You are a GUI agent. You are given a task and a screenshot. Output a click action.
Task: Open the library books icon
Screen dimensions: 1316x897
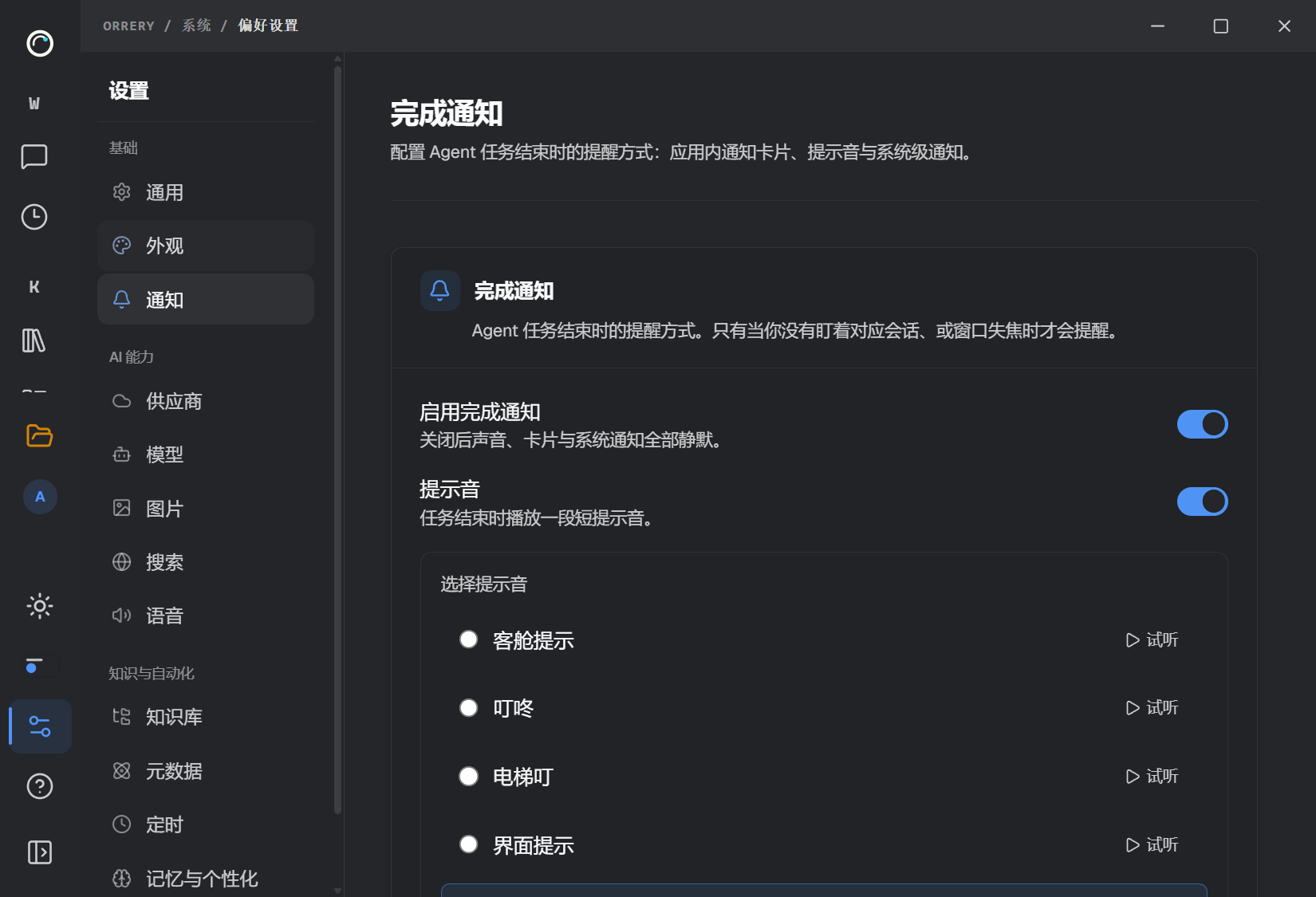(33, 340)
